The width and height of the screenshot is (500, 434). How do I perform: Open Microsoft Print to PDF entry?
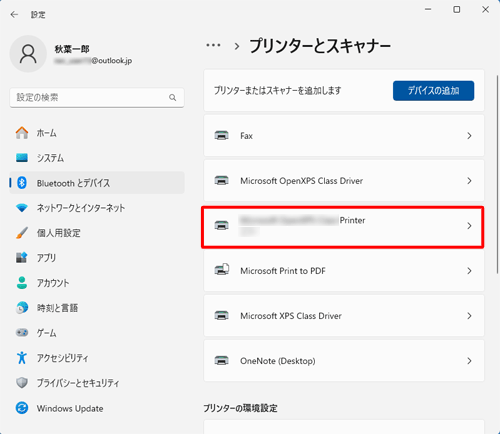pos(344,271)
